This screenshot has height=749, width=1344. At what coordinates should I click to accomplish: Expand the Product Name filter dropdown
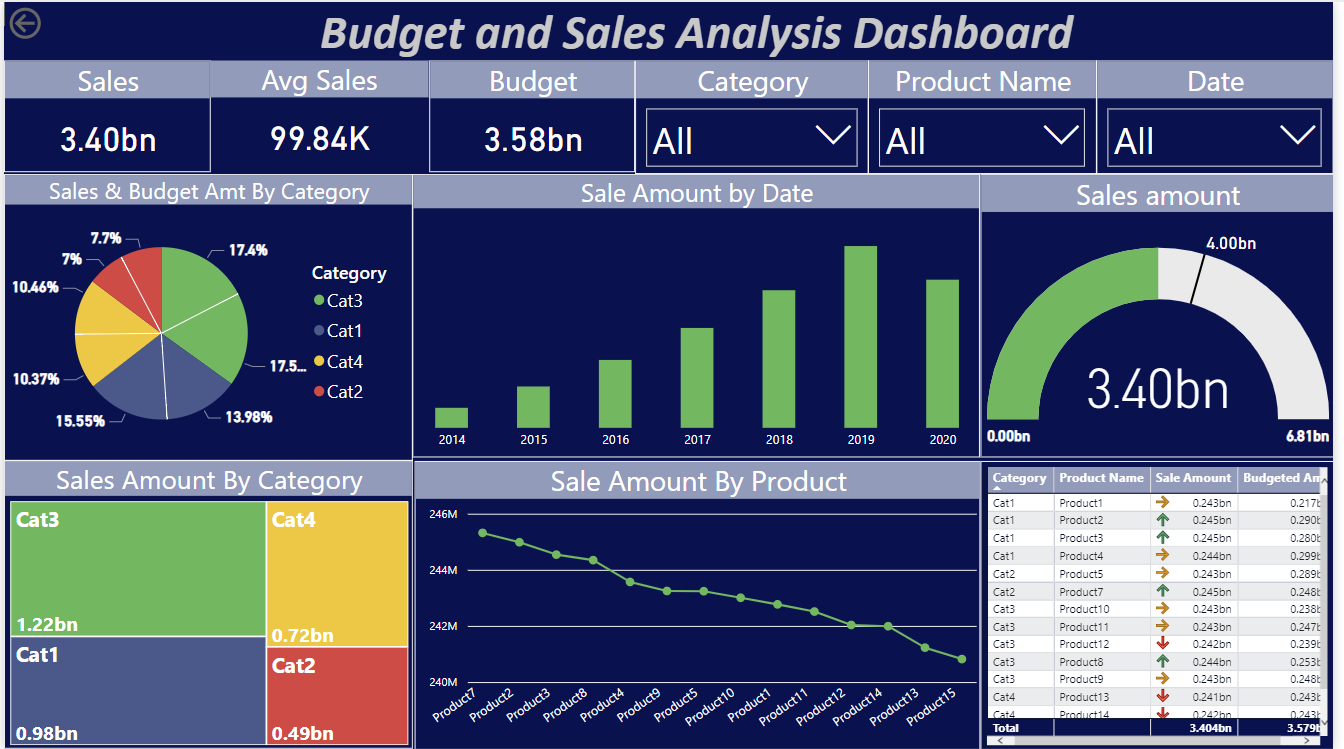pos(1060,137)
